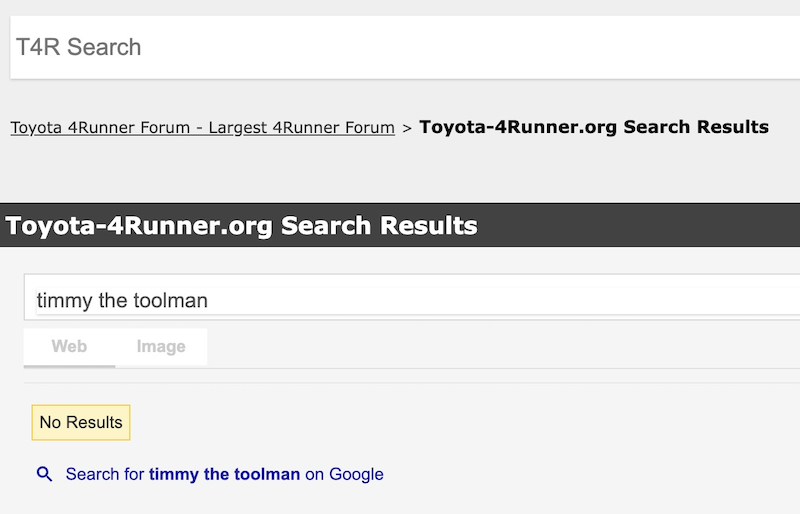Click the bold 'timmy the toolman' text in Google link

224,474
